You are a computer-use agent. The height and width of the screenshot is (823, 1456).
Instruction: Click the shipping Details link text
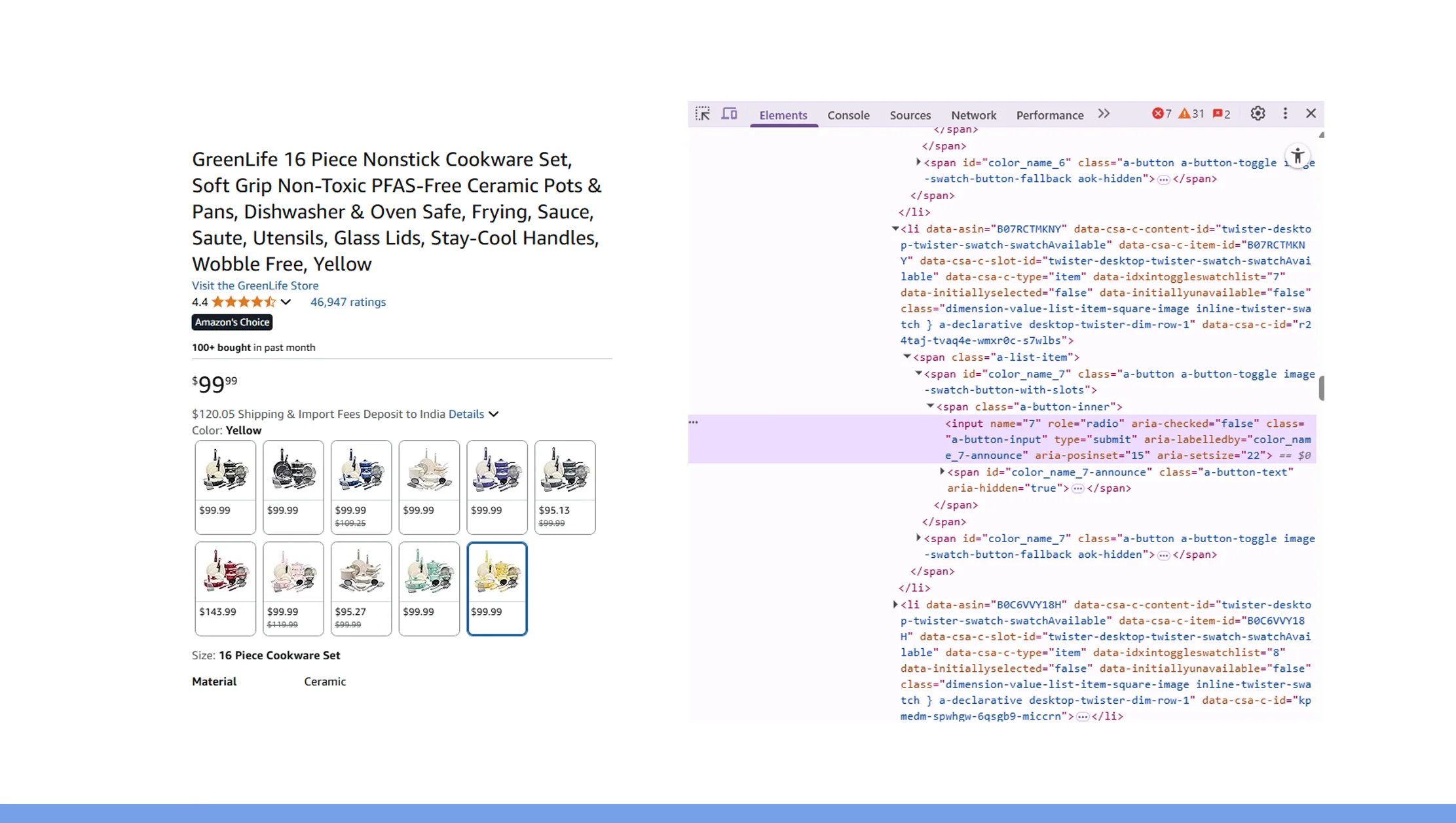point(466,414)
